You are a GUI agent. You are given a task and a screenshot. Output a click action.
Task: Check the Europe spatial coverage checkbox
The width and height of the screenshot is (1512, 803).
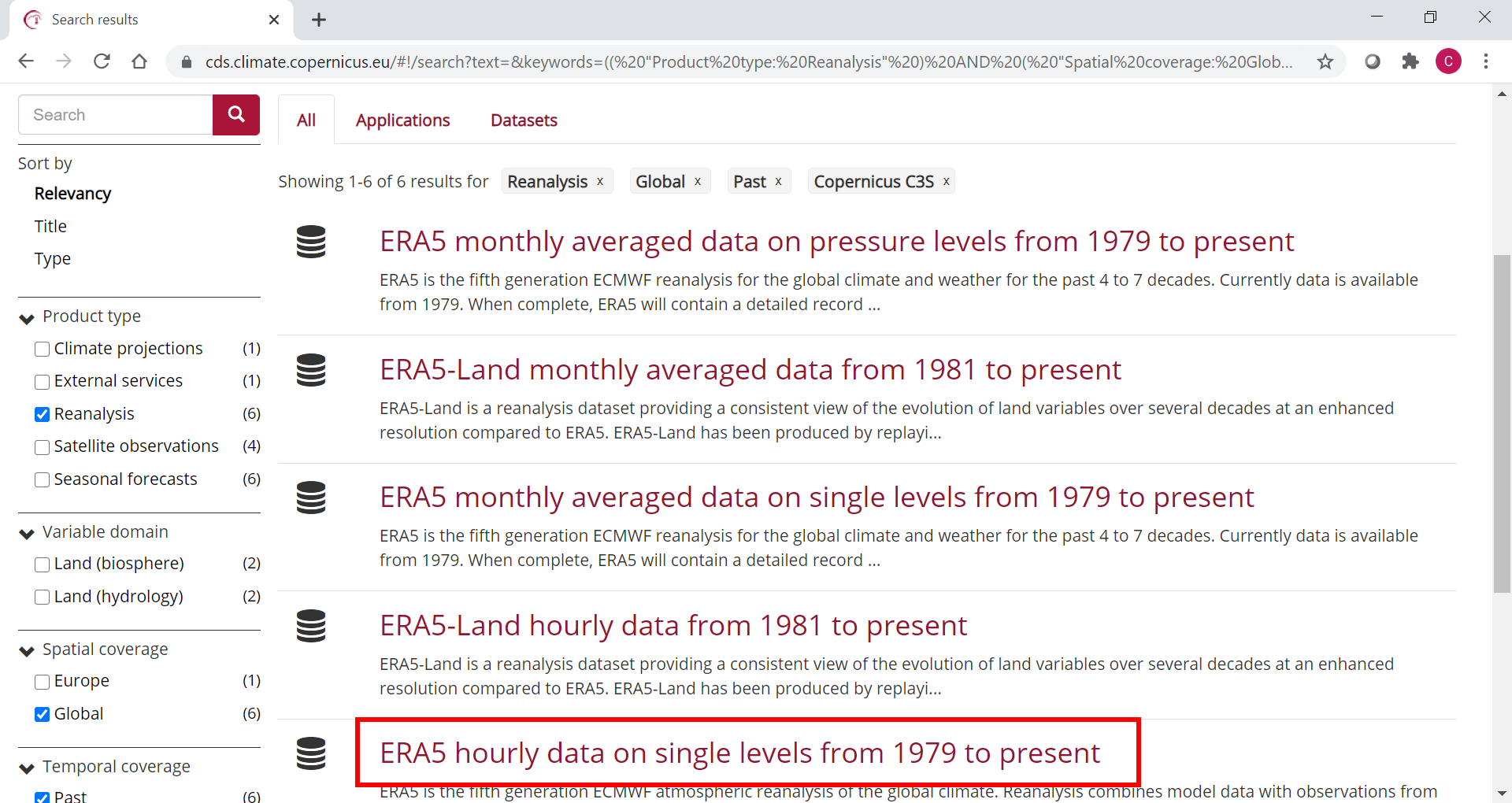(43, 682)
